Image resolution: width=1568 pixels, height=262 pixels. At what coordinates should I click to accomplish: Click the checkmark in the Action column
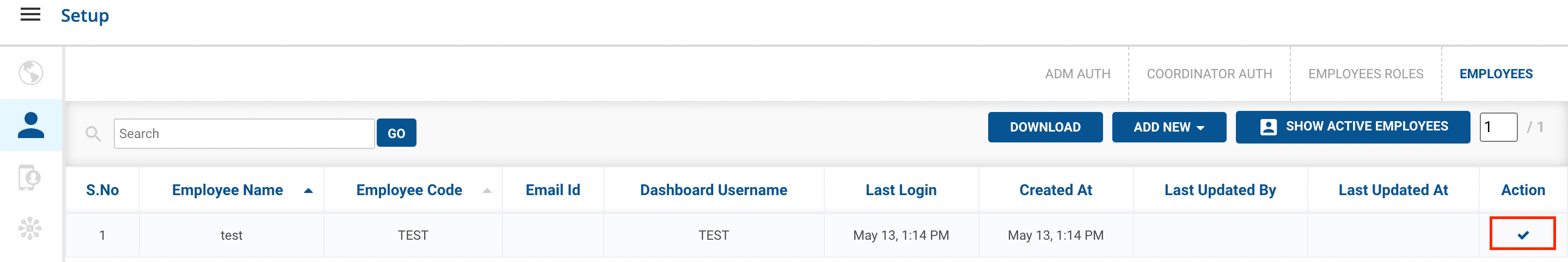1522,235
